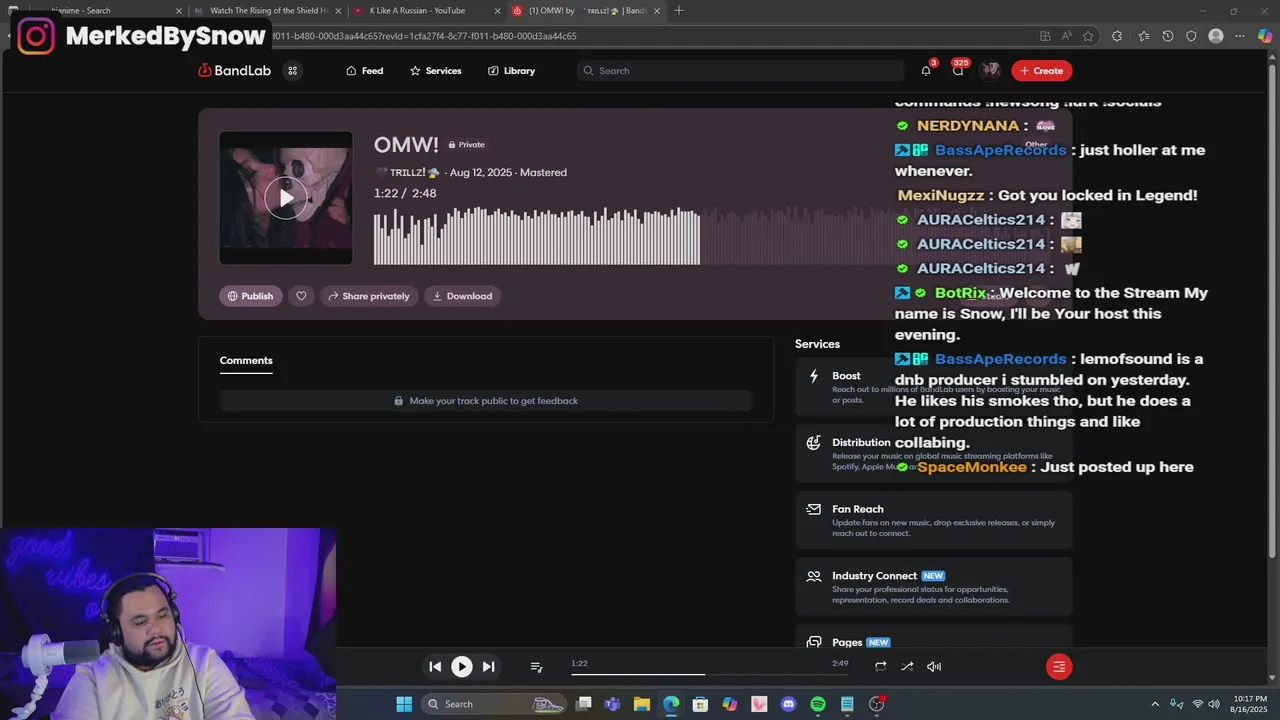Switch to the K Like A Russian YouTube tab
This screenshot has width=1280, height=720.
coord(425,11)
